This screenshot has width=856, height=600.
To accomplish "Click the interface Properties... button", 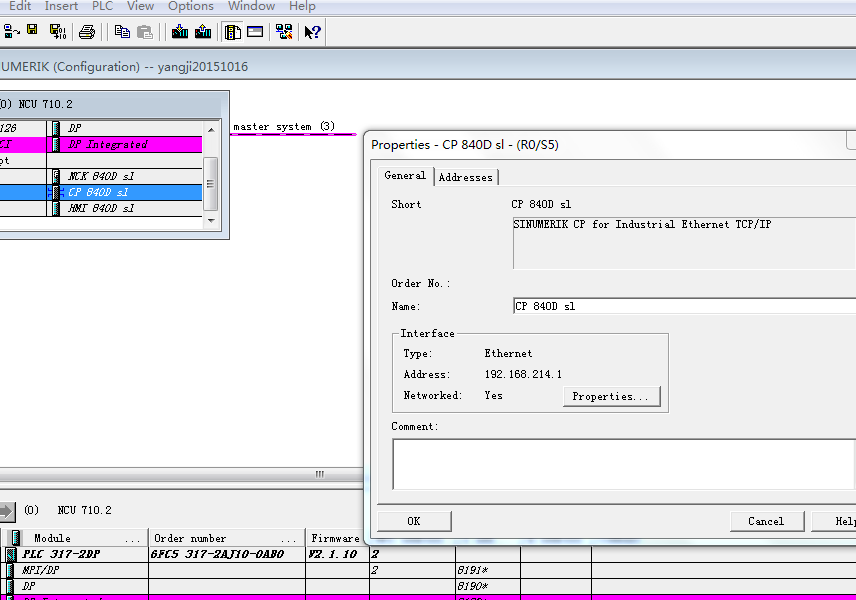I will point(611,396).
